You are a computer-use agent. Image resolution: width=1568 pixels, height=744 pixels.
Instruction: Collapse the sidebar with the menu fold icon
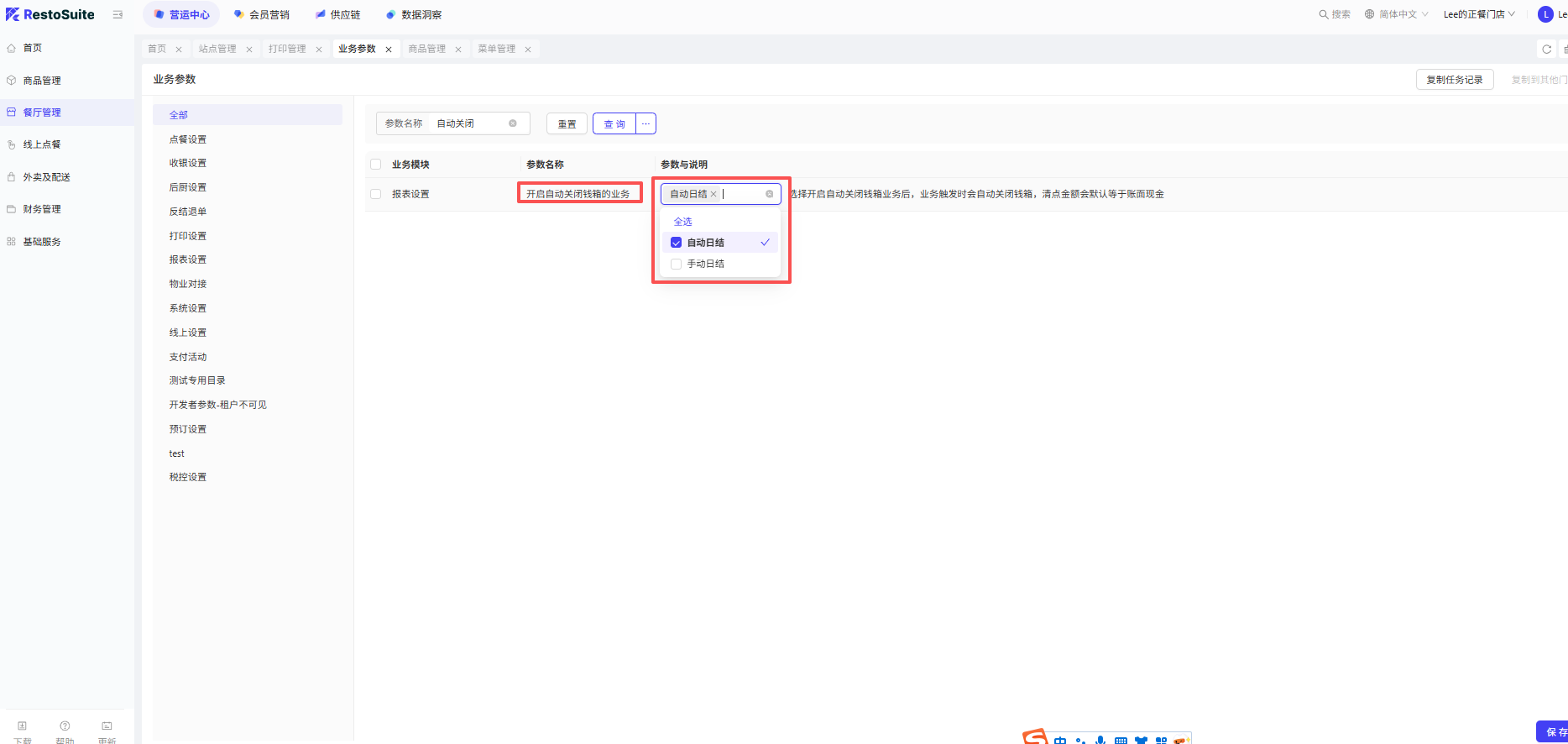coord(118,15)
